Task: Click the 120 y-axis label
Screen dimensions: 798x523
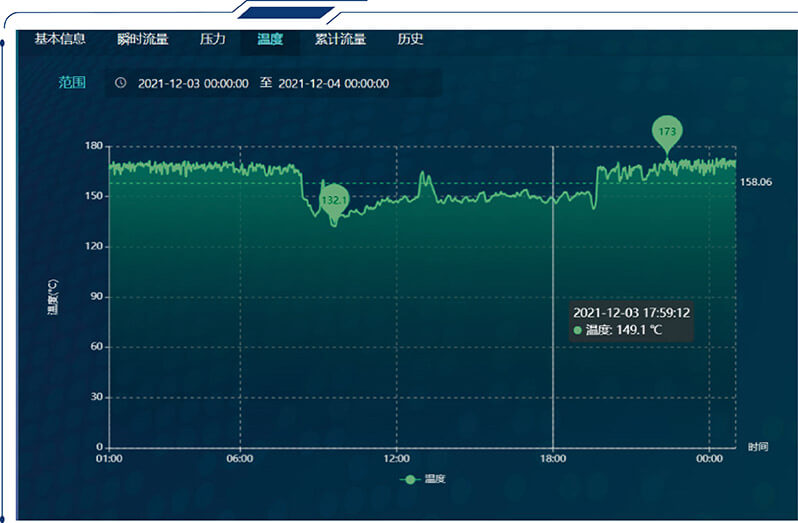Action: 94,246
